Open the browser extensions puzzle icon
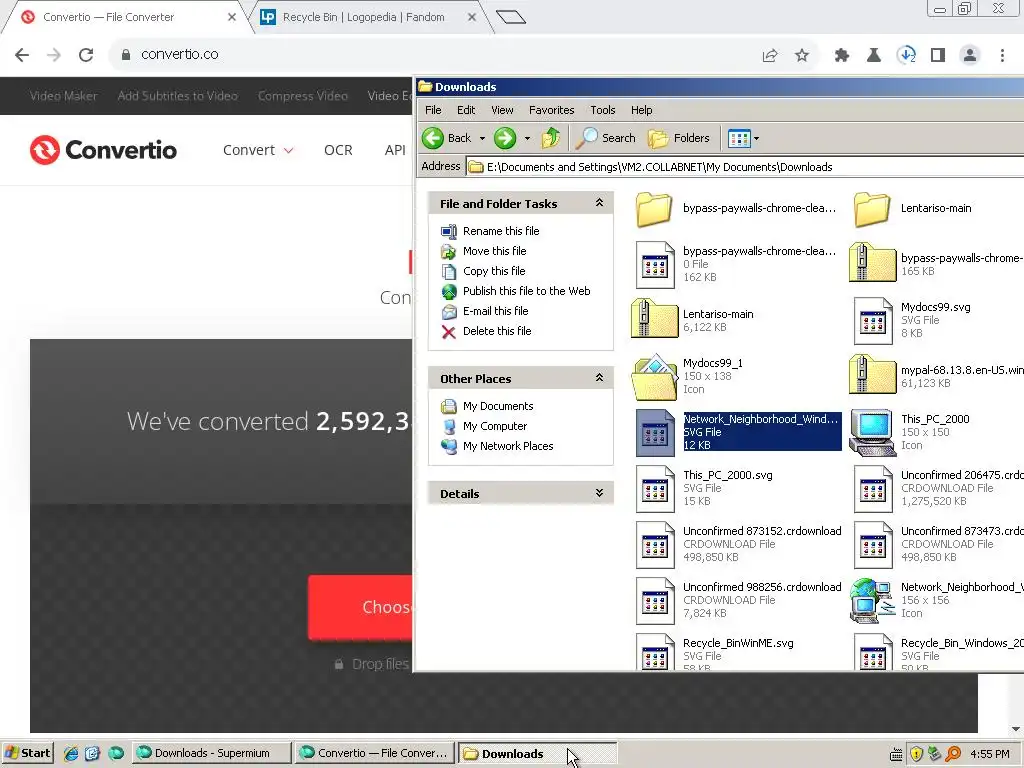 click(x=842, y=55)
